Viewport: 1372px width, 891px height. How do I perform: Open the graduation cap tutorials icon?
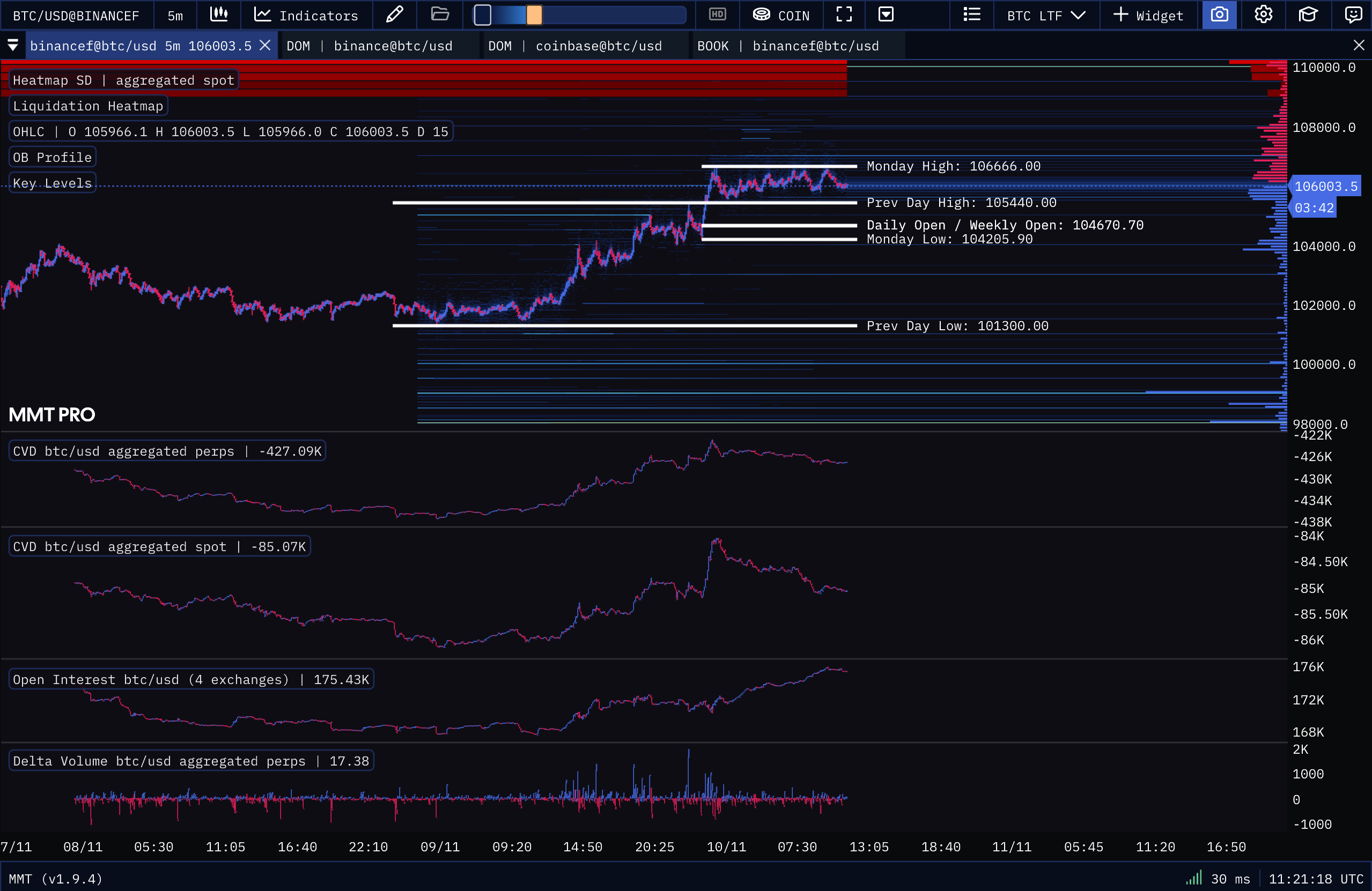pyautogui.click(x=1308, y=15)
